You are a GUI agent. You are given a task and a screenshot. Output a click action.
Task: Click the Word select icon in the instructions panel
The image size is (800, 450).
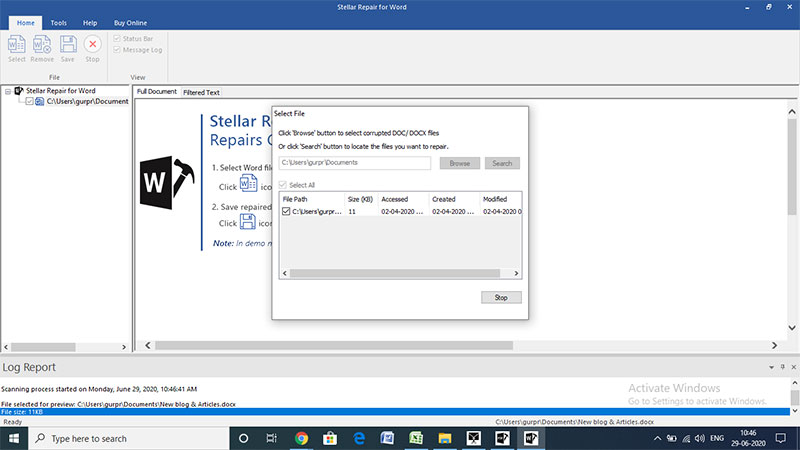pos(248,183)
